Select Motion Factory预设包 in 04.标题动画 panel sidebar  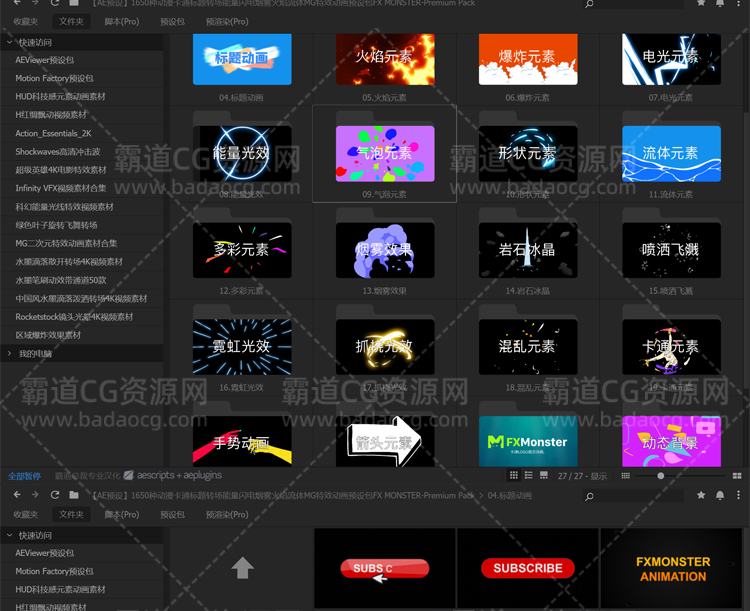point(82,571)
